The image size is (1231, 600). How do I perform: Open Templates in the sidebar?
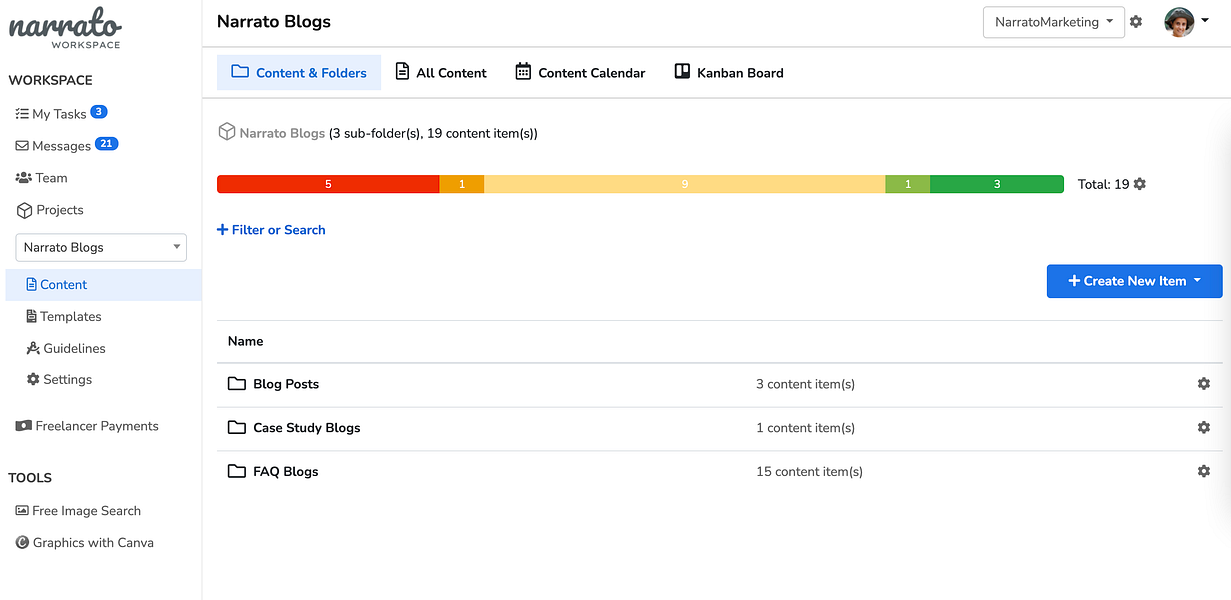click(63, 317)
